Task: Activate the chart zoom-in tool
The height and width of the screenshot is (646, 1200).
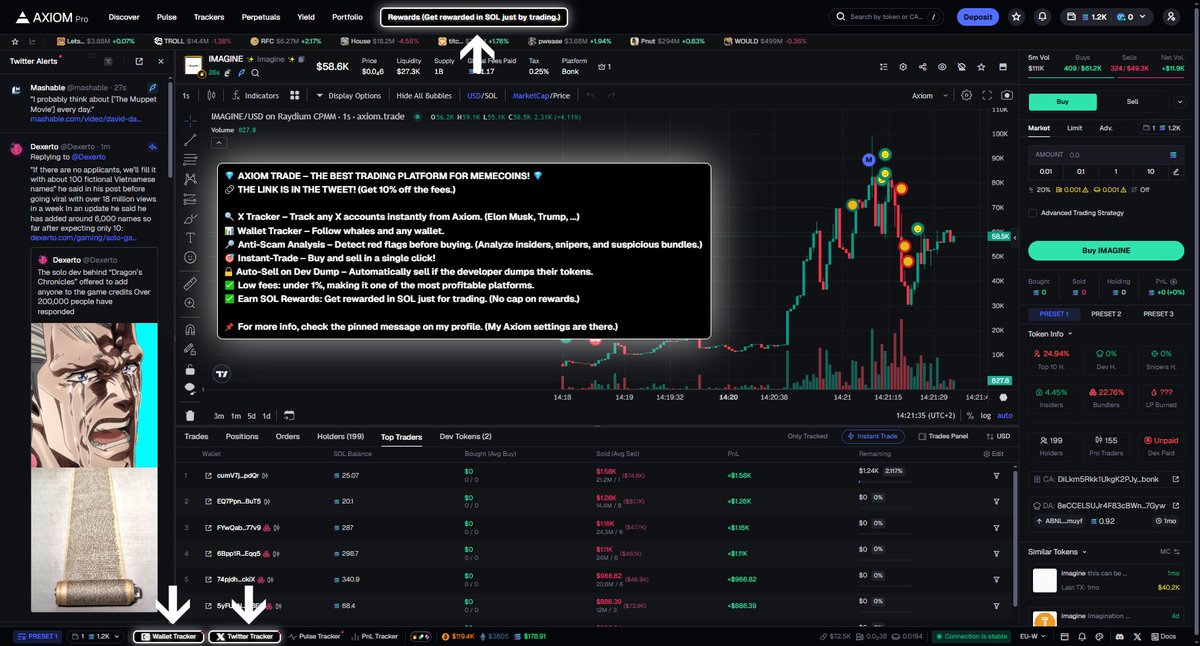Action: click(x=190, y=305)
